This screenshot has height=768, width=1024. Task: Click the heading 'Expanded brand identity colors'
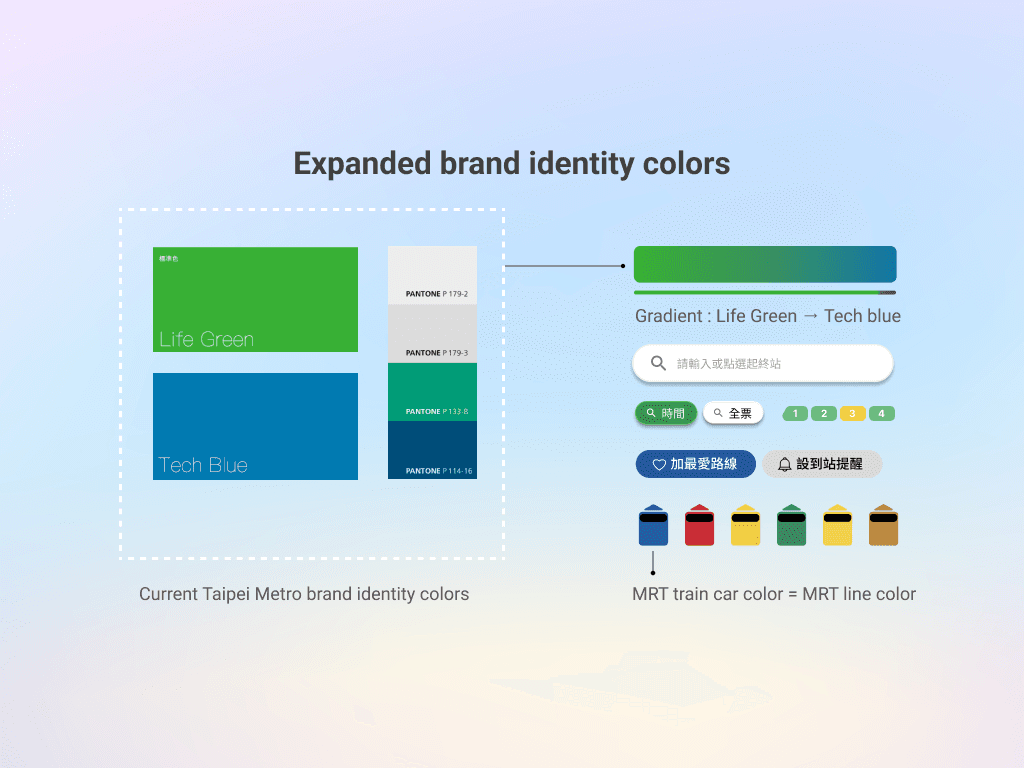coord(512,164)
